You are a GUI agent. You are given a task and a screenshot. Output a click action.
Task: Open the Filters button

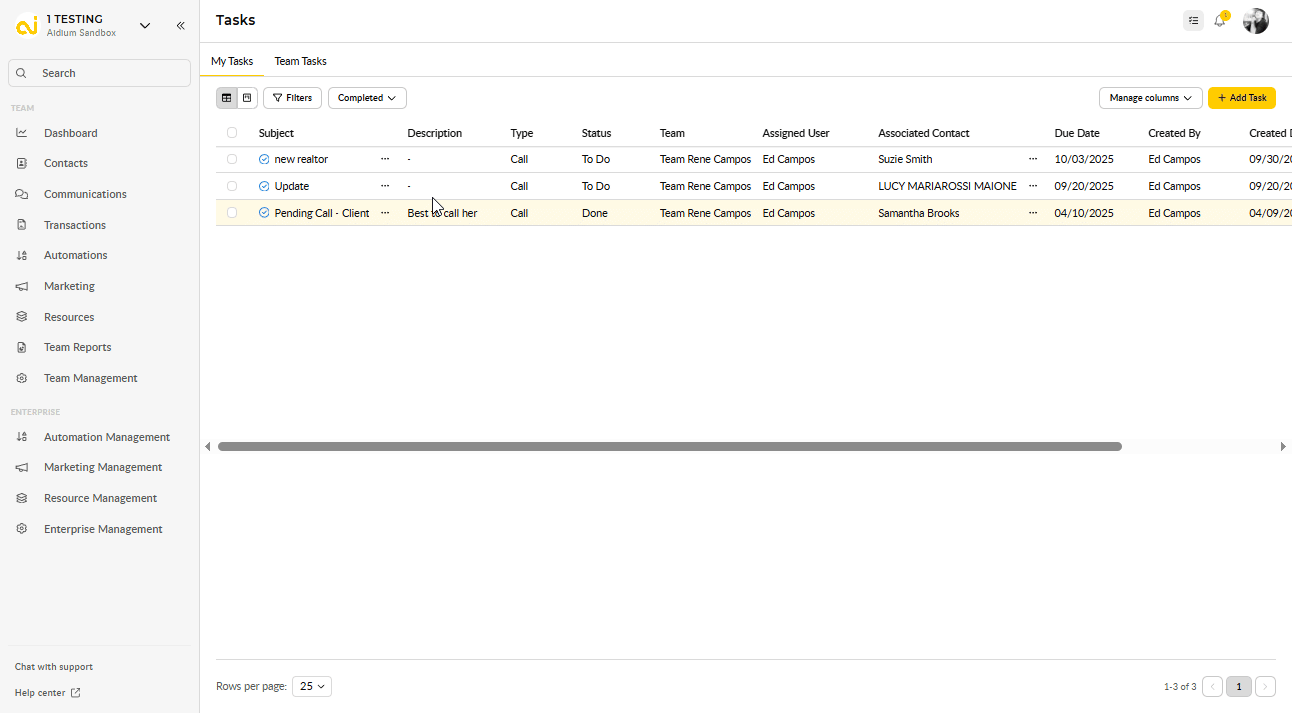pos(292,98)
